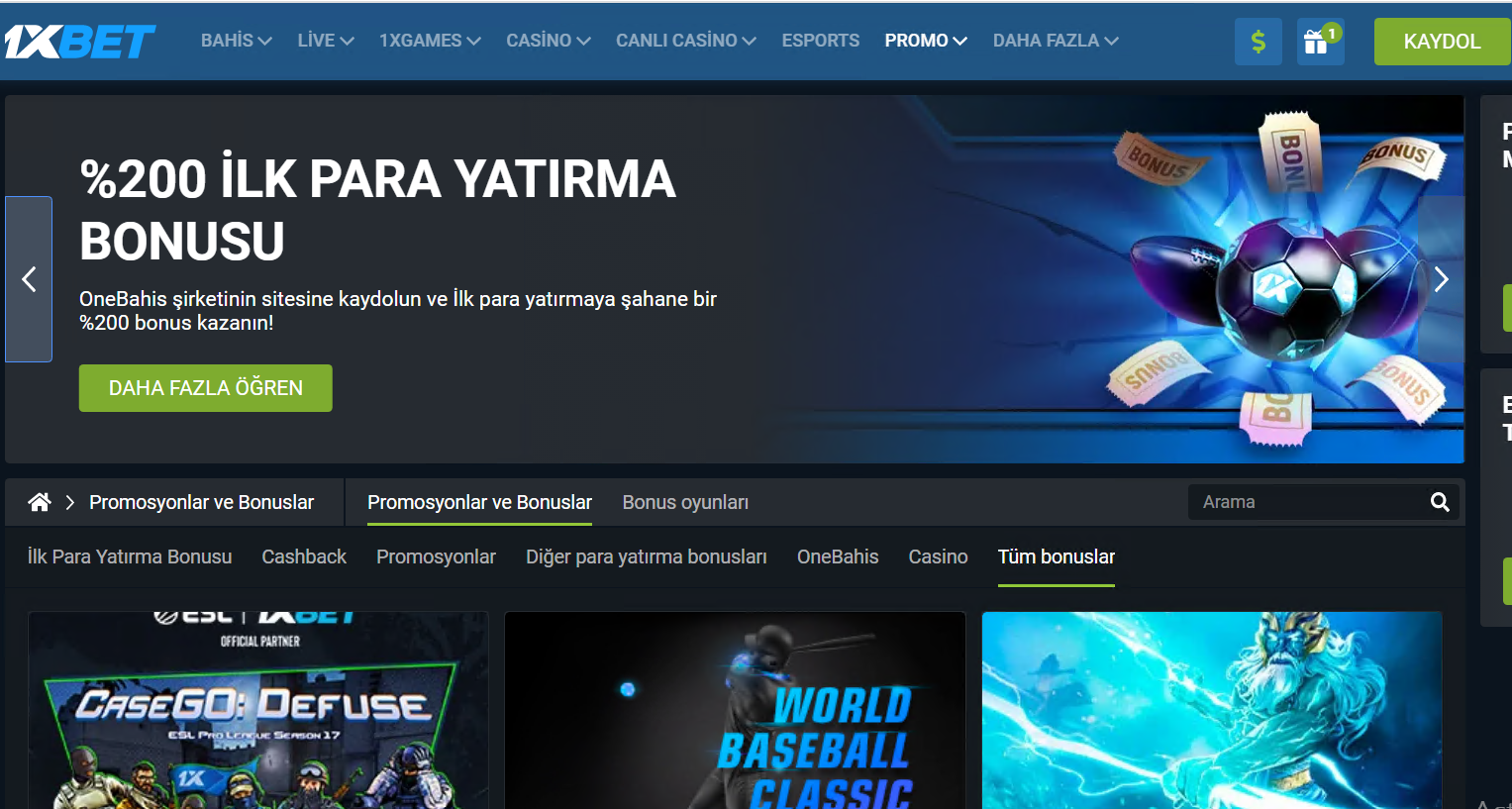The width and height of the screenshot is (1512, 809).
Task: Click DAHA FAZLA ÖĞREN button
Action: 206,388
